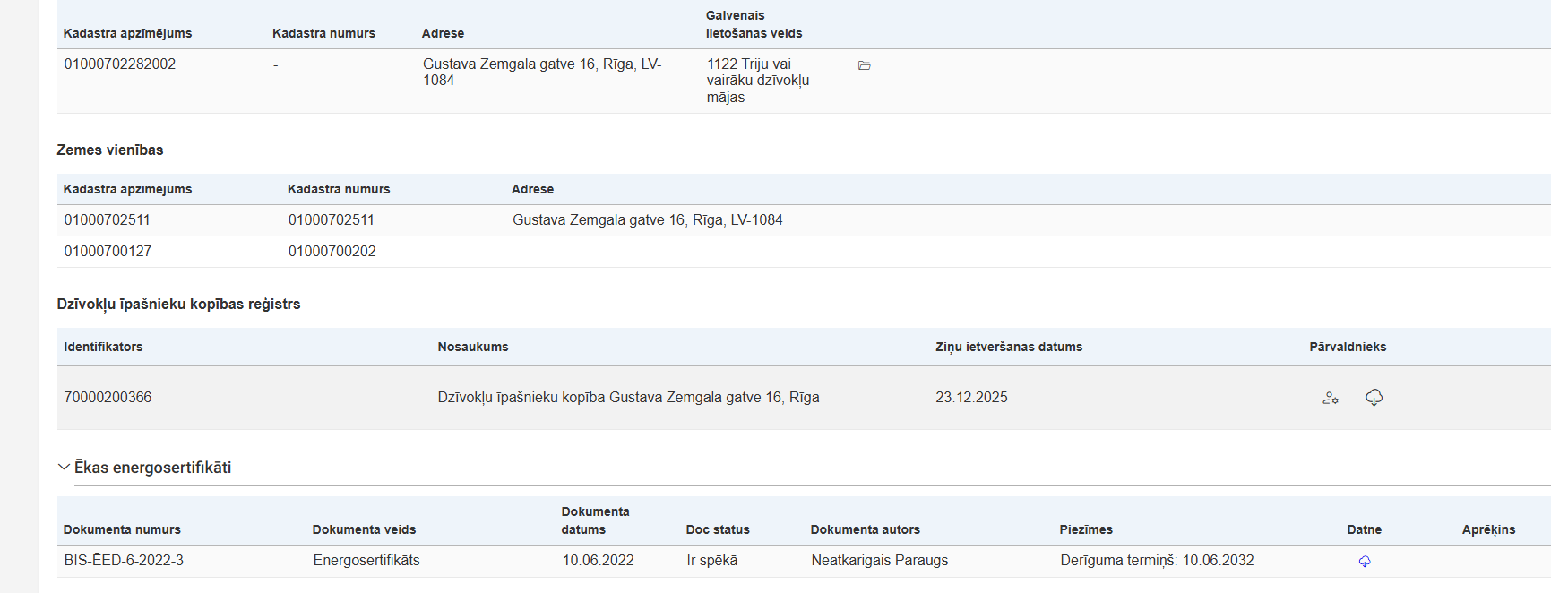Download energy certificate BIS-ĒED-6-2022-3 file
Screen dimensions: 1568x593
(x=1364, y=561)
